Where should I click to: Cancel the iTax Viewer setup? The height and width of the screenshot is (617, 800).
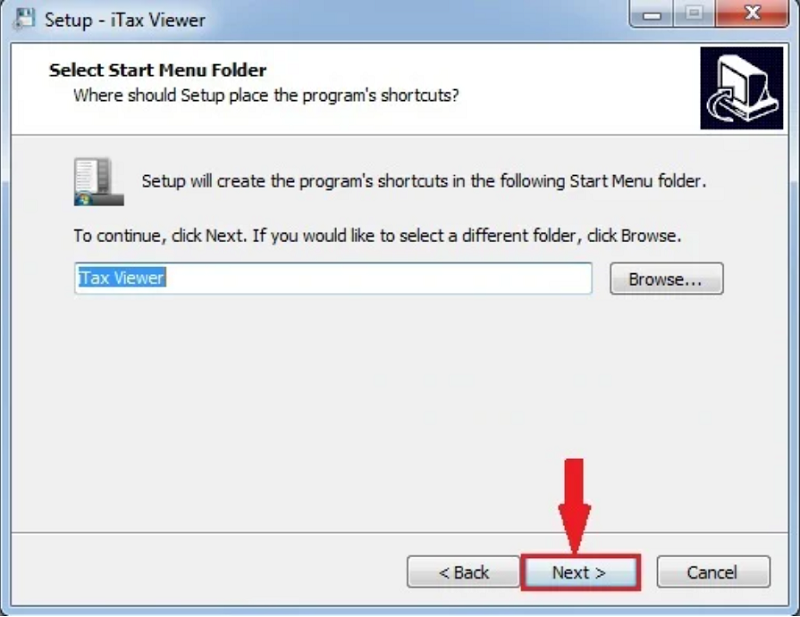coord(713,572)
